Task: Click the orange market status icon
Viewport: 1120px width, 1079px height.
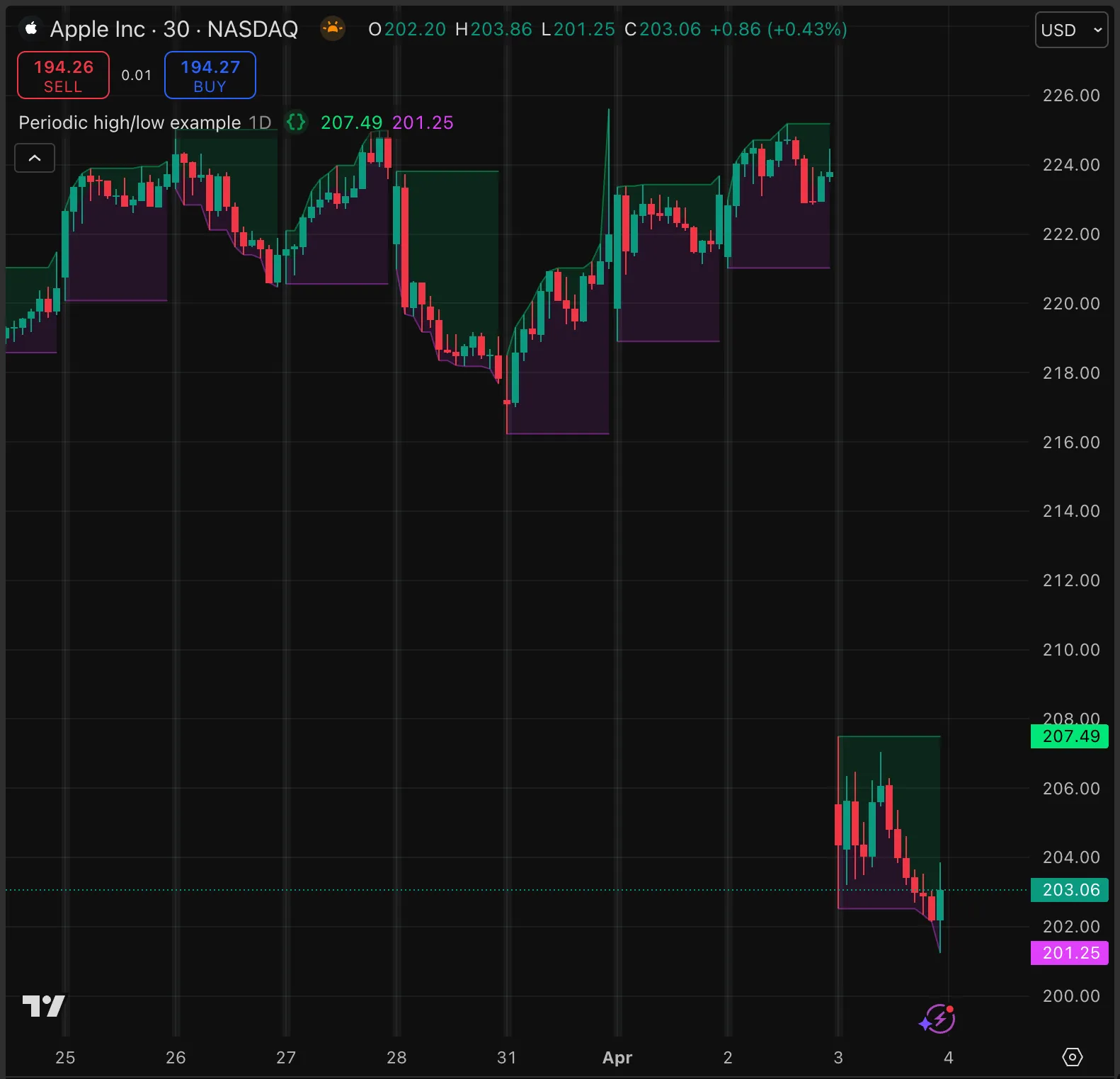Action: click(x=332, y=29)
